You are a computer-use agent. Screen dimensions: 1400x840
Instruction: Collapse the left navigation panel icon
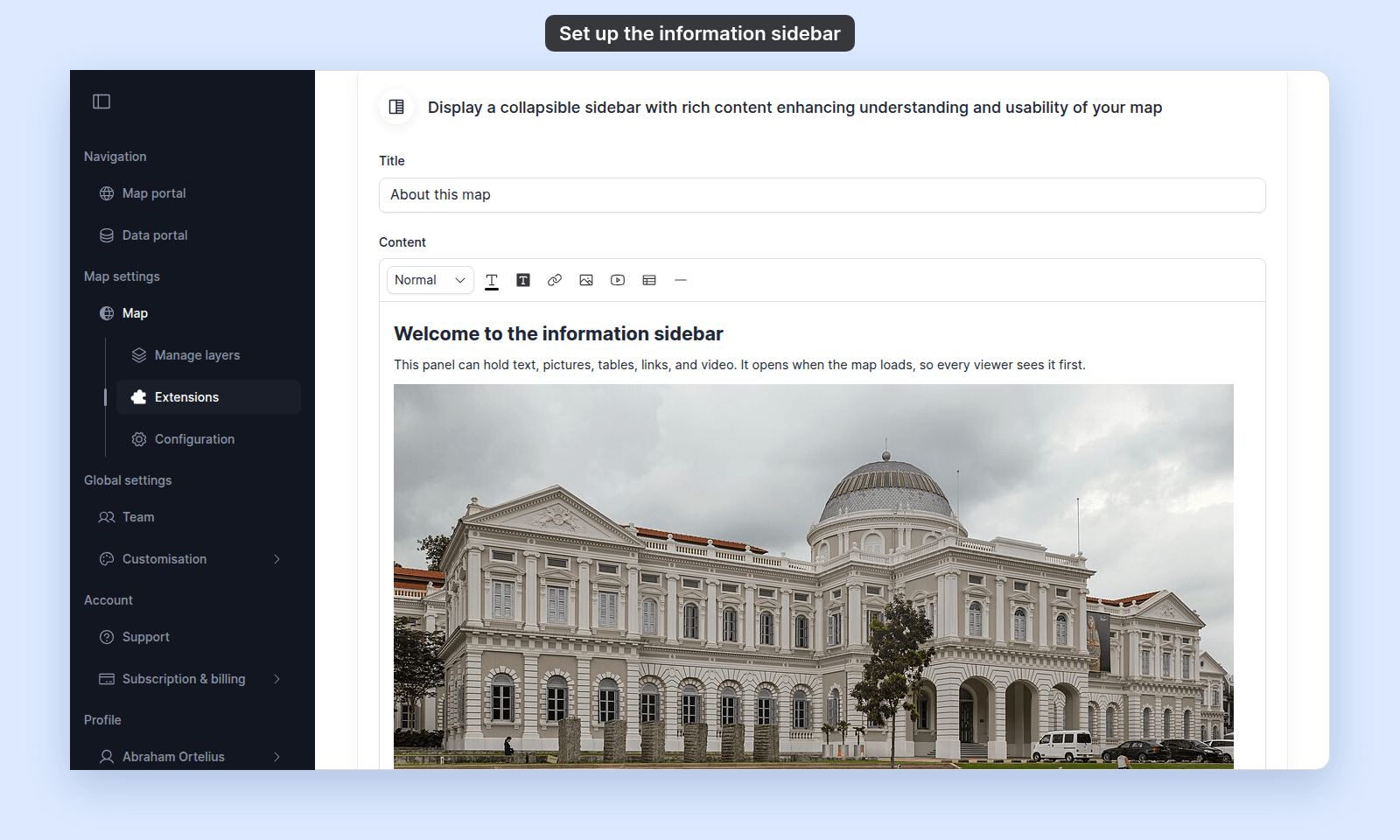pyautogui.click(x=101, y=101)
